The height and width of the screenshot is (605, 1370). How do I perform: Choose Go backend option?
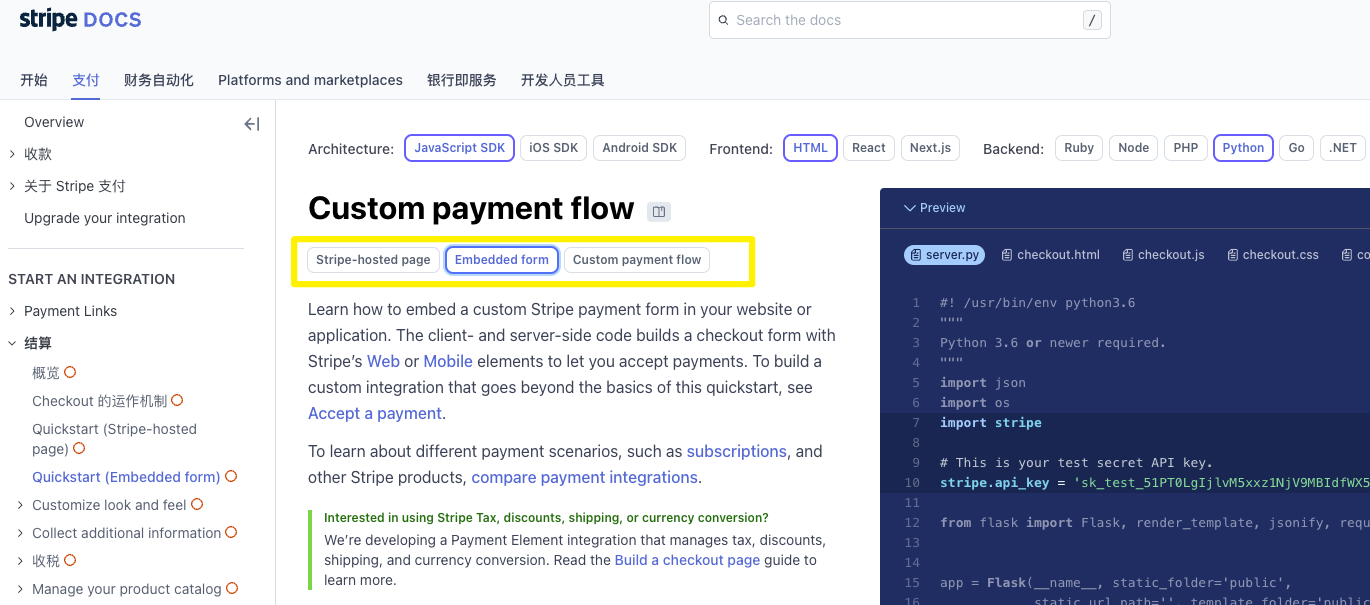pos(1297,148)
